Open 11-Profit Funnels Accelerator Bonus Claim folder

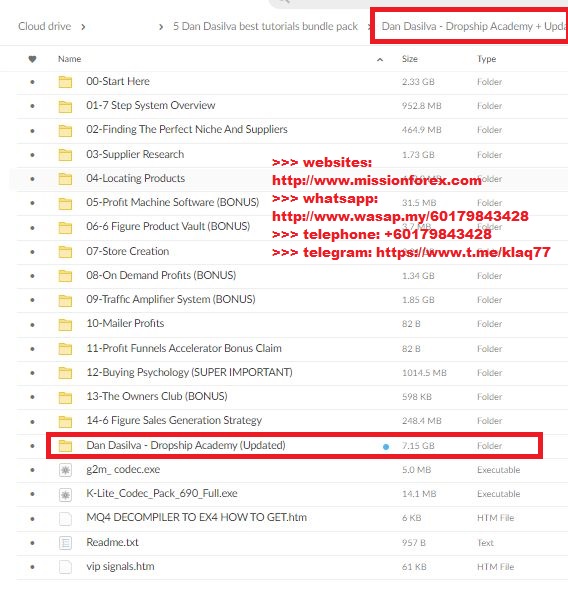(x=184, y=348)
